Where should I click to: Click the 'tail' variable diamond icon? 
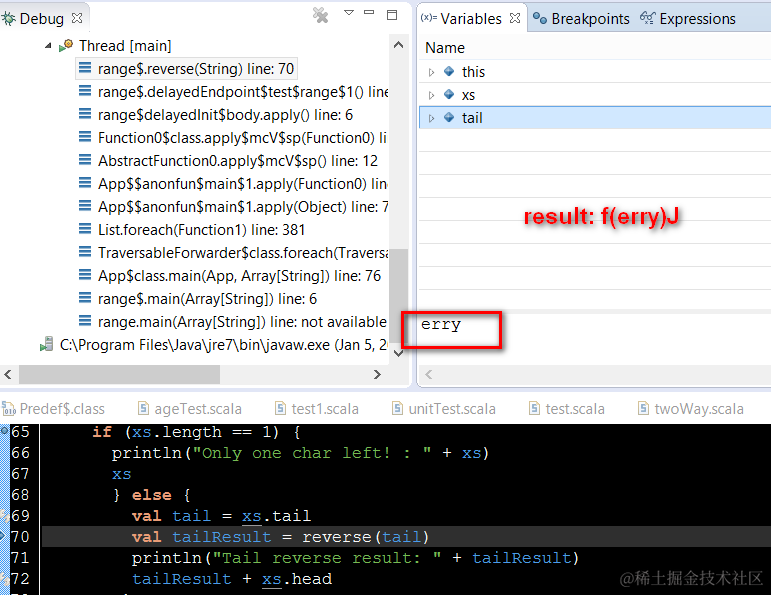coord(449,117)
